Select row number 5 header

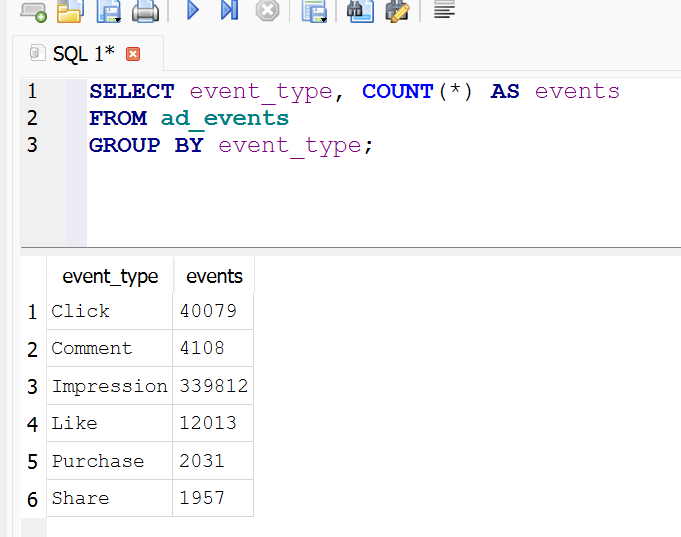(x=32, y=461)
